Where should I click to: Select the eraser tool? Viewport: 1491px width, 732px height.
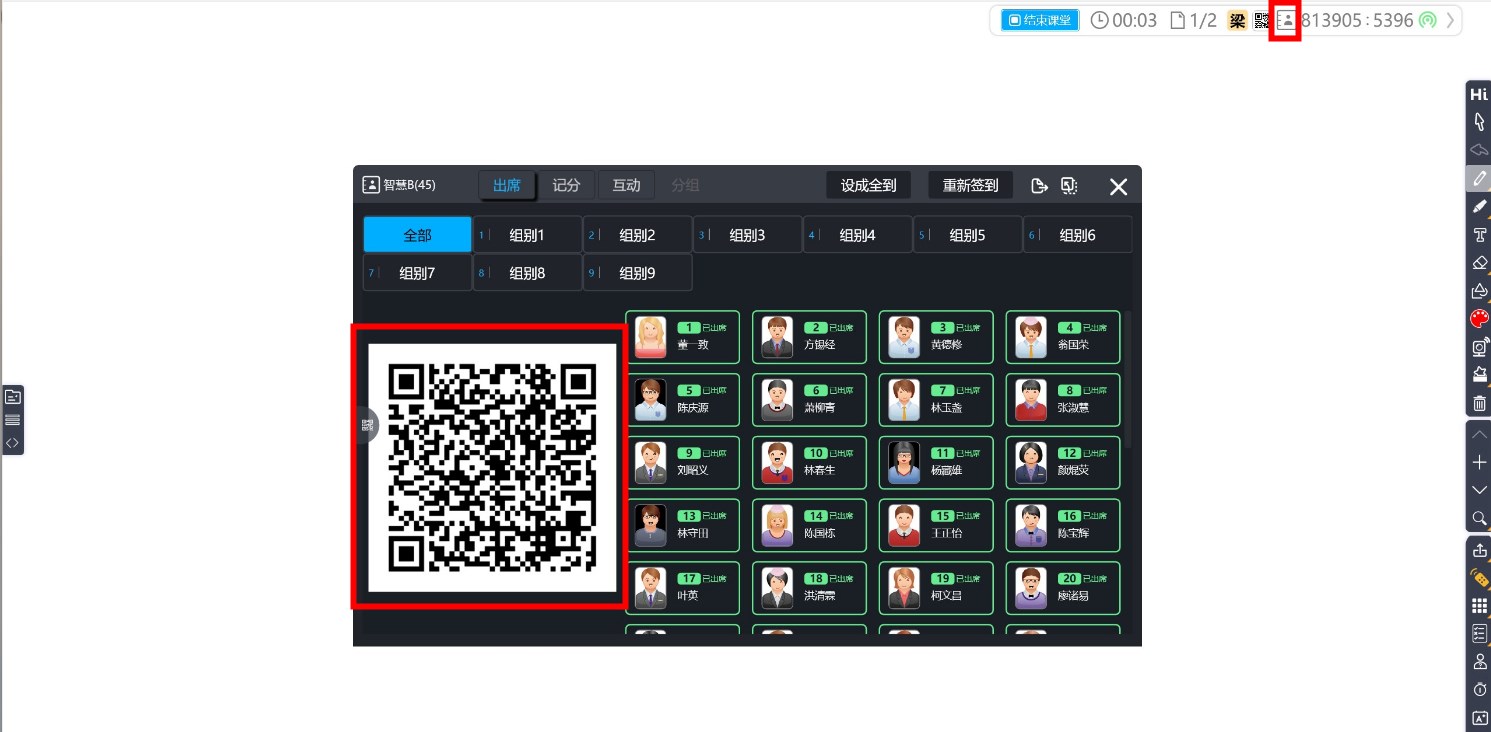point(1479,263)
